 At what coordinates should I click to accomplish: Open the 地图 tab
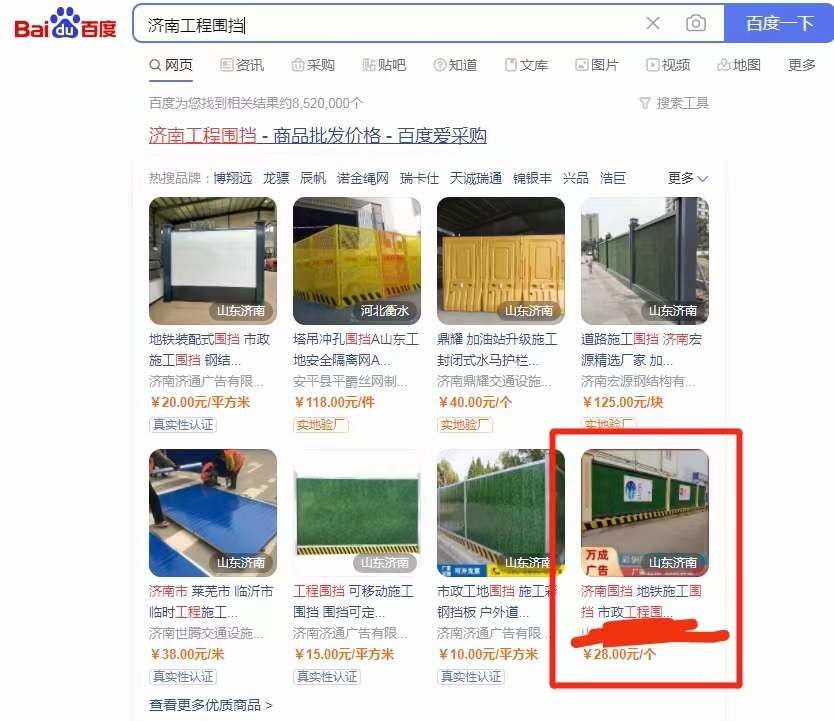click(739, 65)
